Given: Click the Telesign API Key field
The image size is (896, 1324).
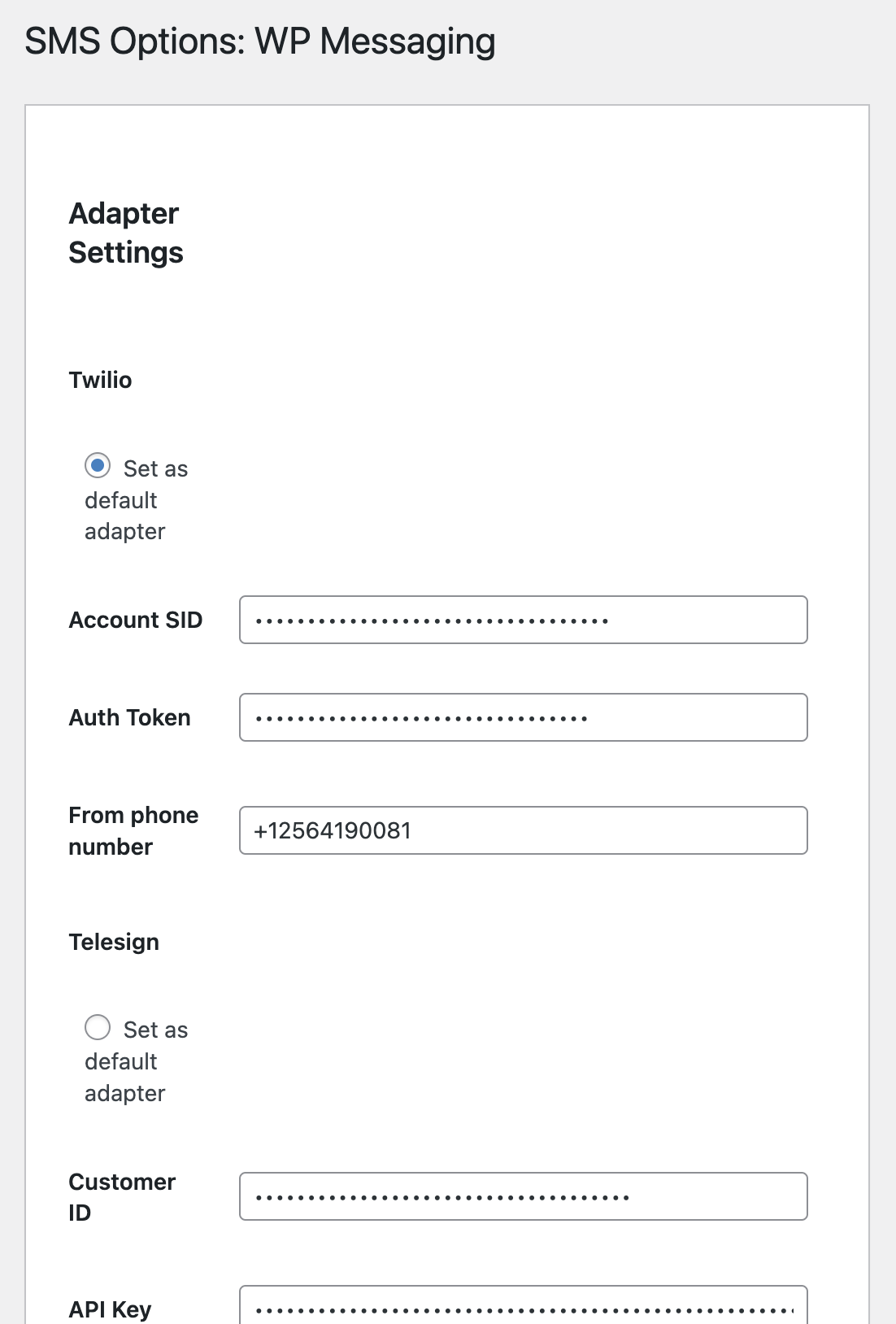Looking at the screenshot, I should (524, 1304).
